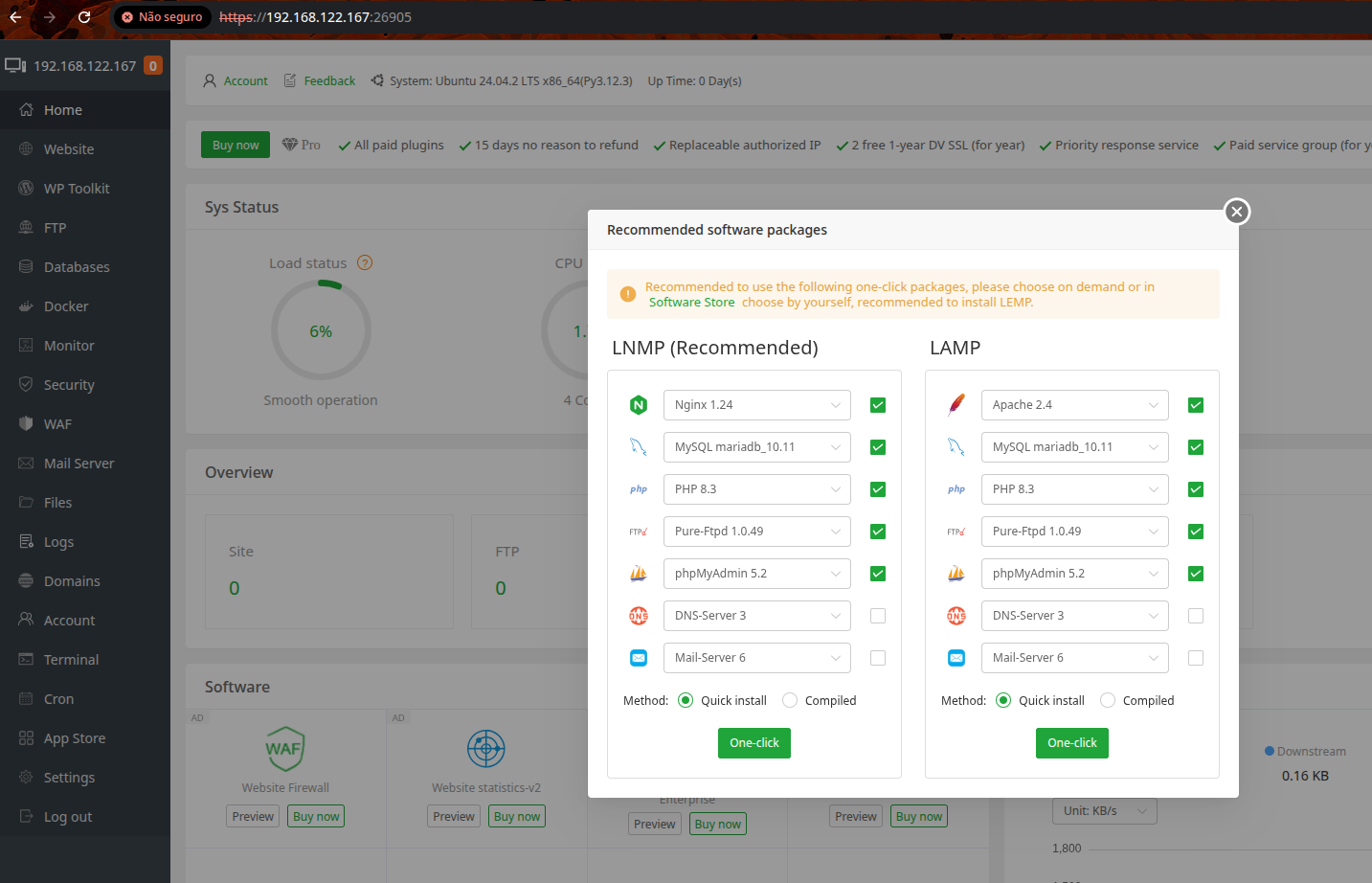This screenshot has width=1372, height=883.
Task: Select Compiled method under LAMP
Action: click(x=1108, y=700)
